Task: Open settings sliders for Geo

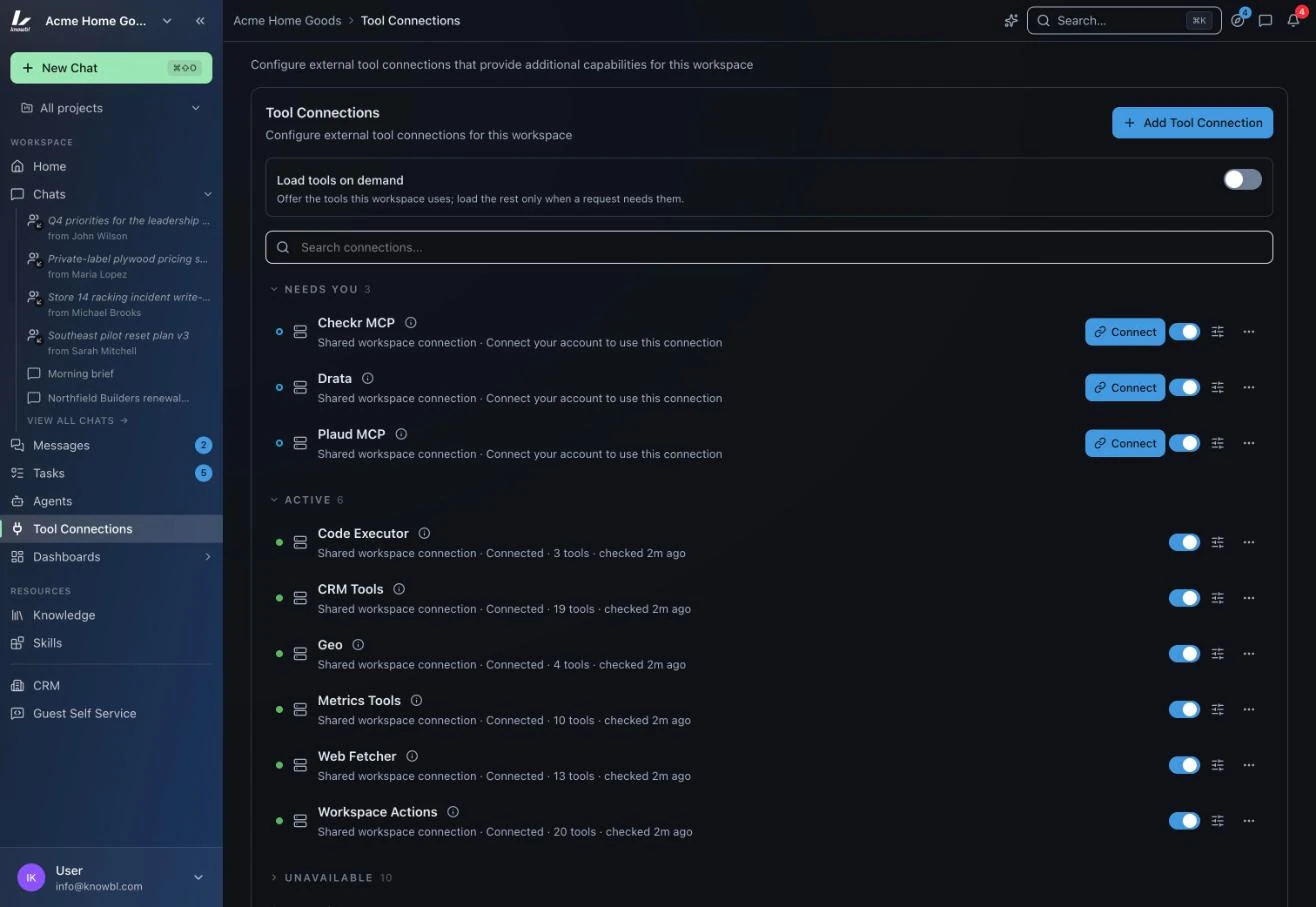Action: point(1217,654)
